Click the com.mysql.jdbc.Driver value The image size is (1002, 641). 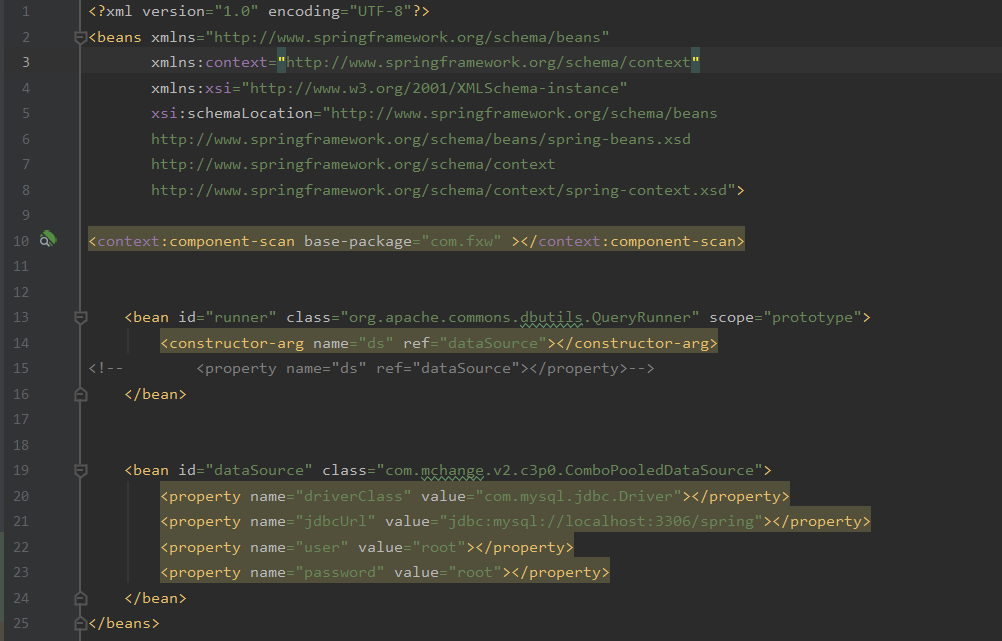pos(578,496)
